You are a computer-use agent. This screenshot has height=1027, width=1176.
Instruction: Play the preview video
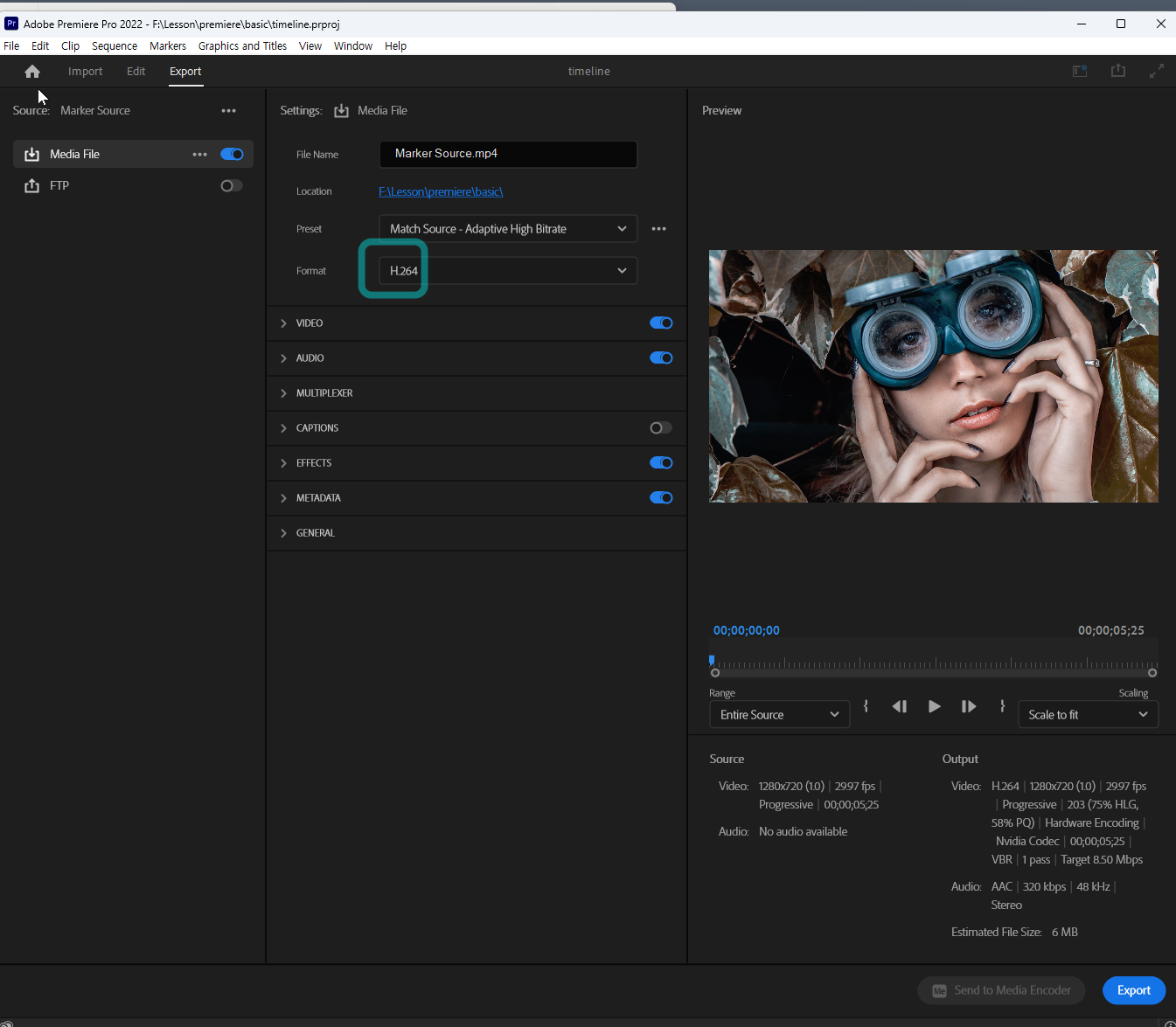click(x=934, y=706)
